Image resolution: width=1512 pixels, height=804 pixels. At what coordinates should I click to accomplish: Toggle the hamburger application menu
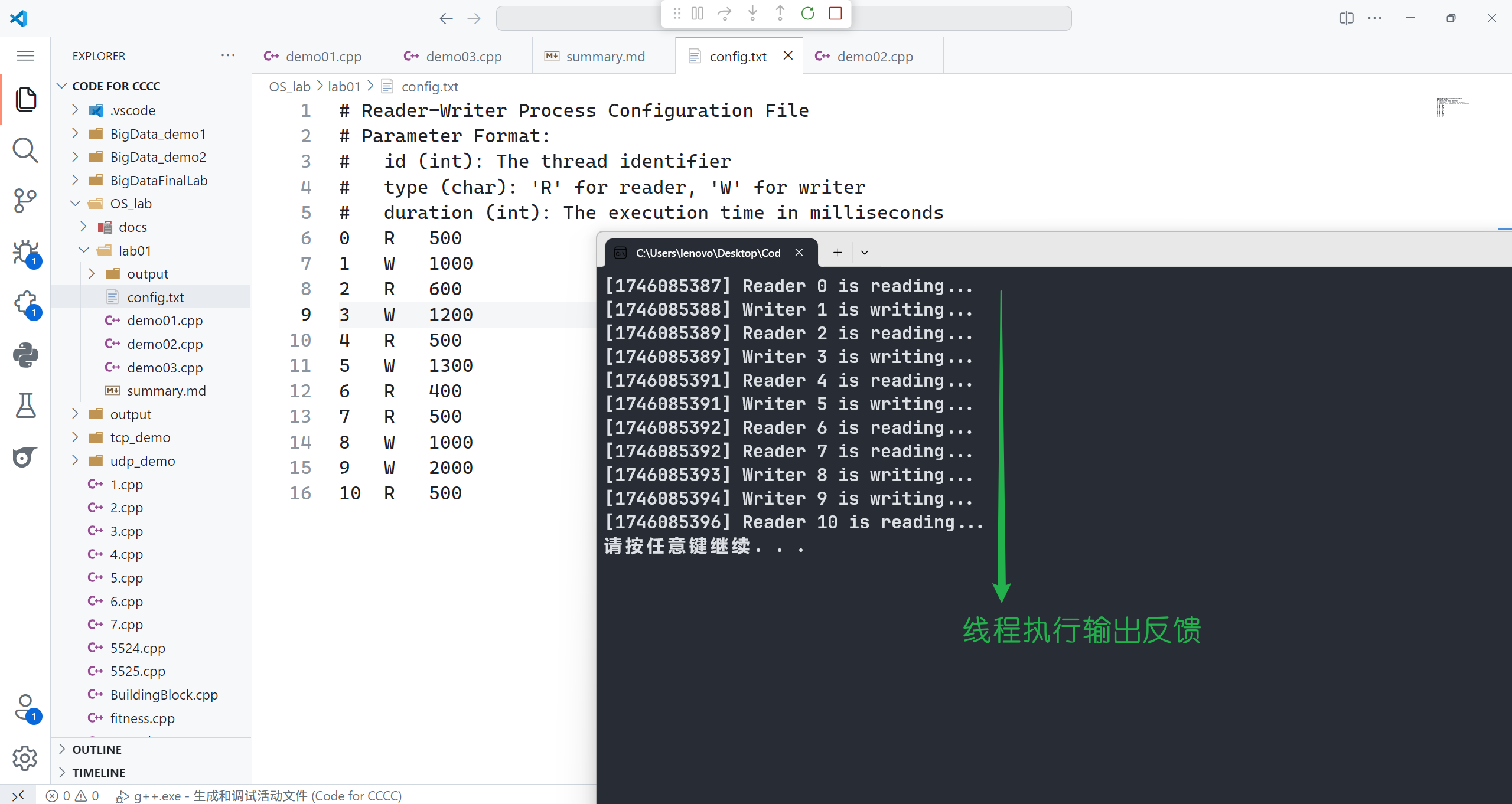(25, 56)
